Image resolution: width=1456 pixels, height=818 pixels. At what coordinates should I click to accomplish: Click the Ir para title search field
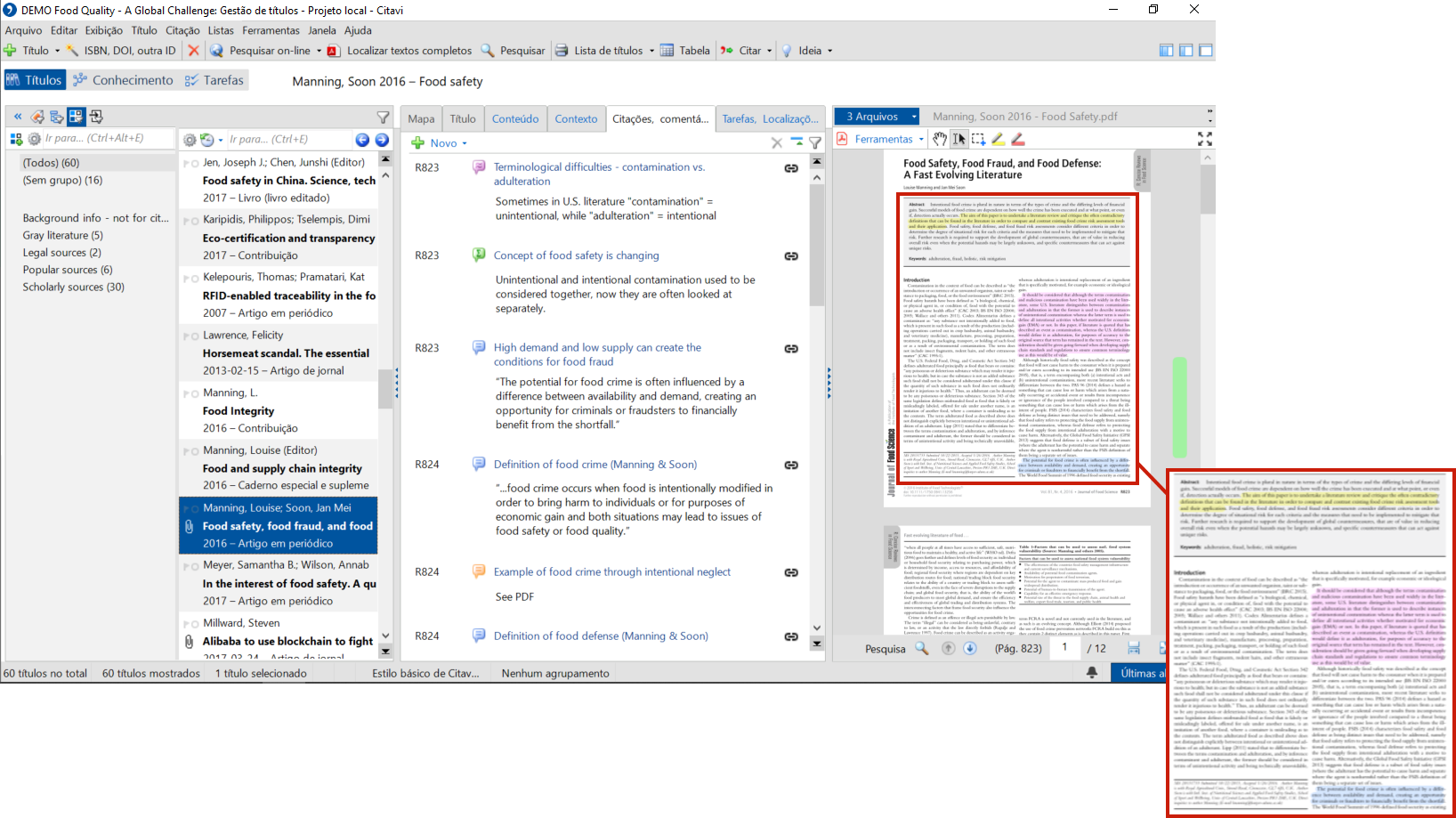click(x=289, y=140)
